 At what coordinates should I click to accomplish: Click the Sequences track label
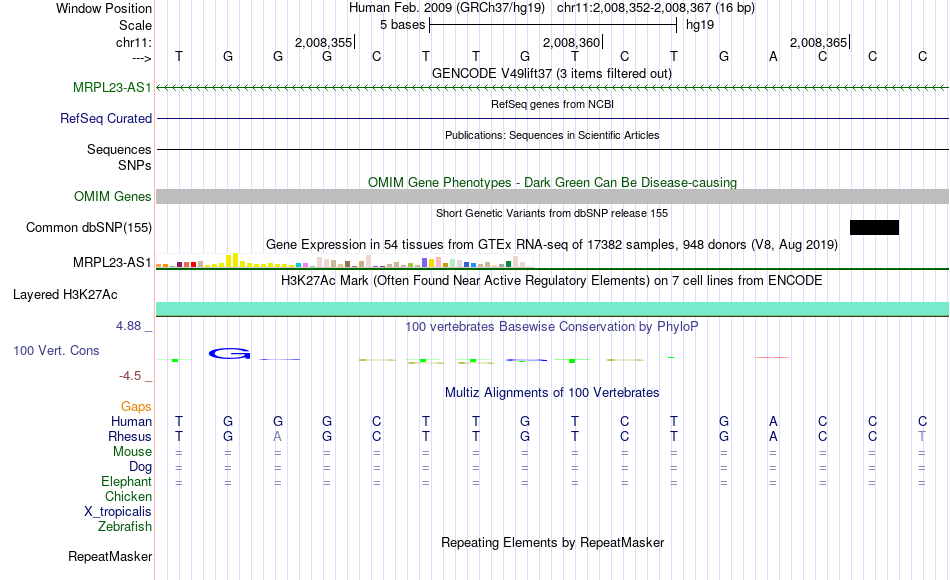click(119, 149)
